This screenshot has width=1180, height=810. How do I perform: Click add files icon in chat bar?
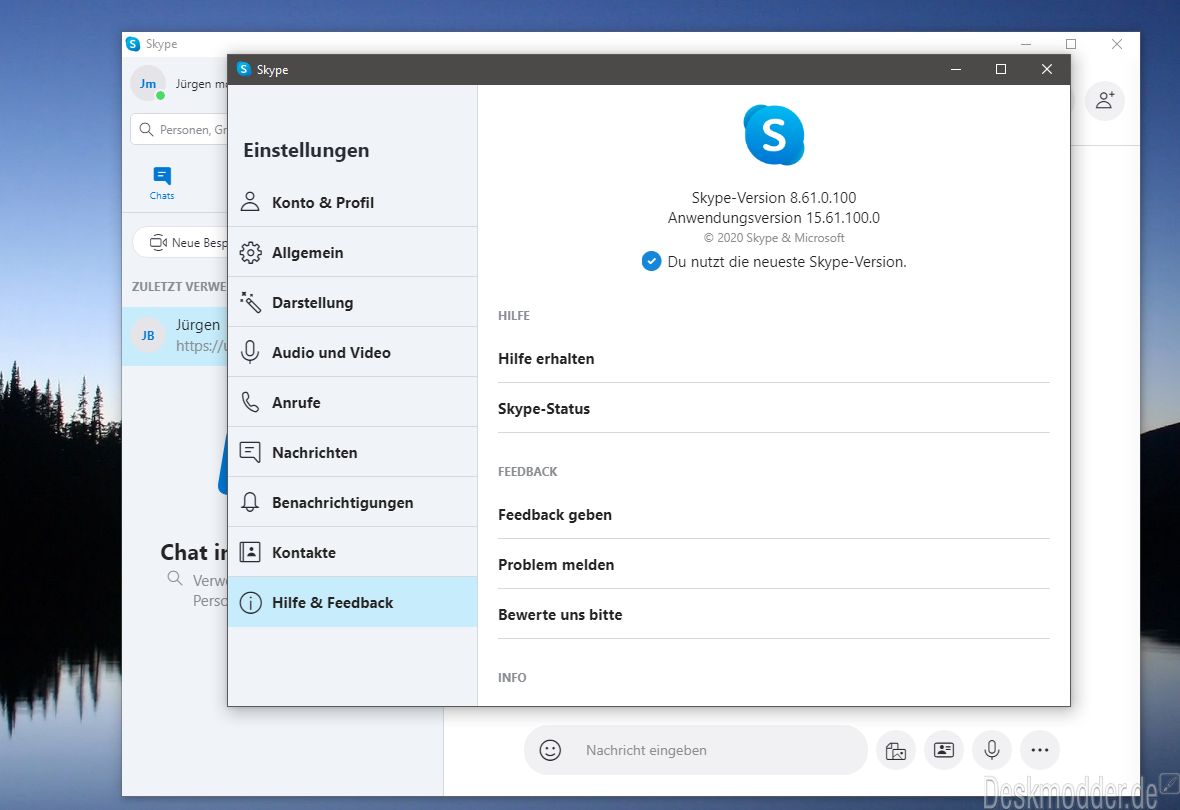coord(896,750)
